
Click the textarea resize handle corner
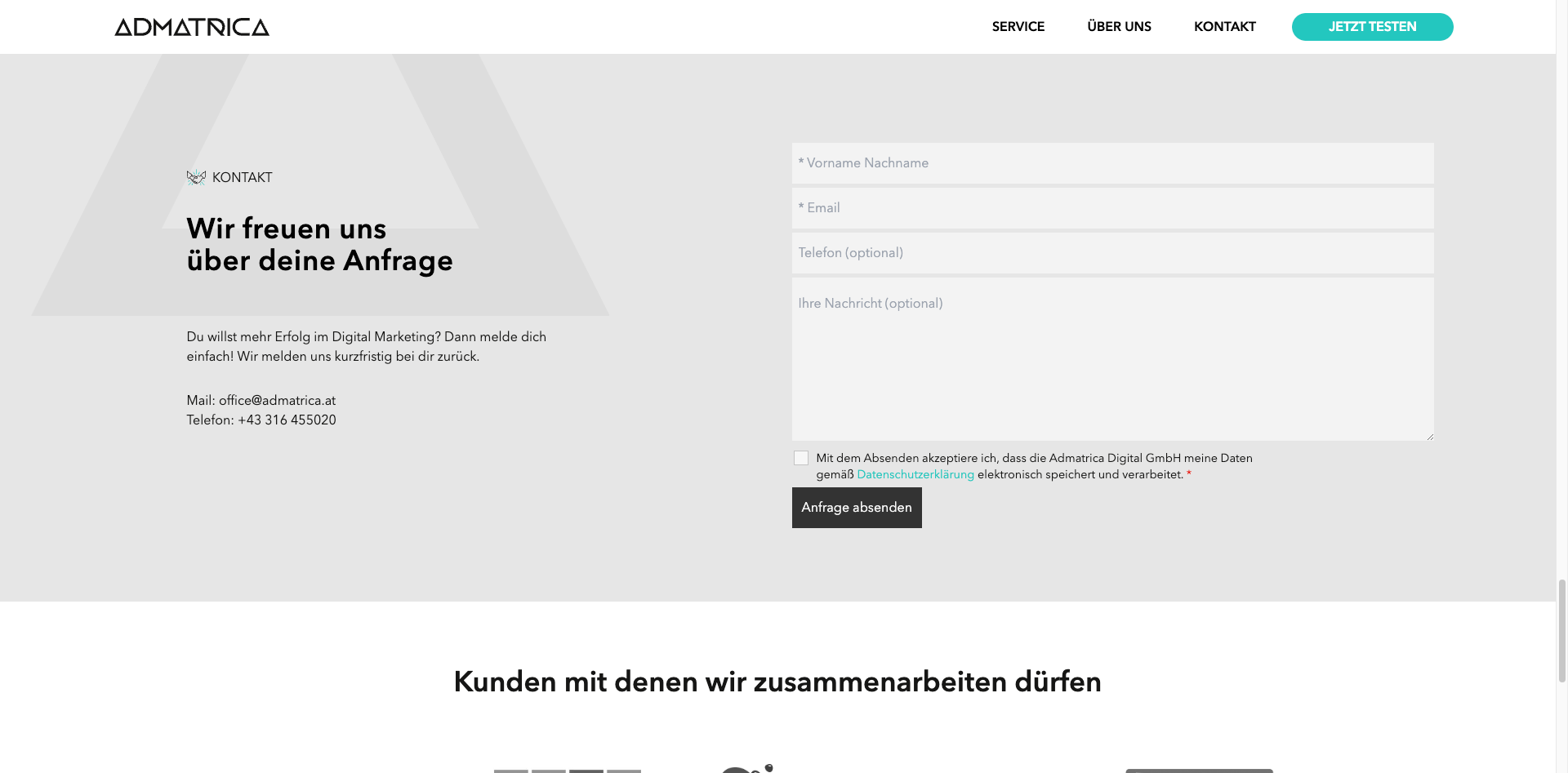point(1429,436)
